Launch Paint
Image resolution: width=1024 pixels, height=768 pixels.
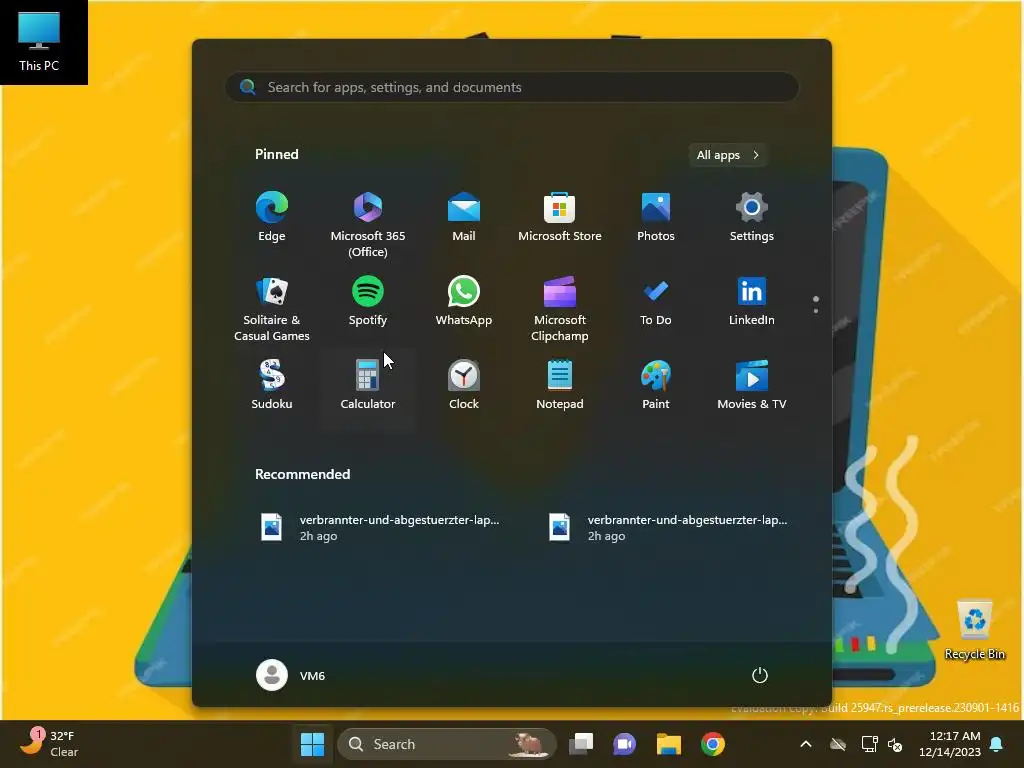[656, 385]
